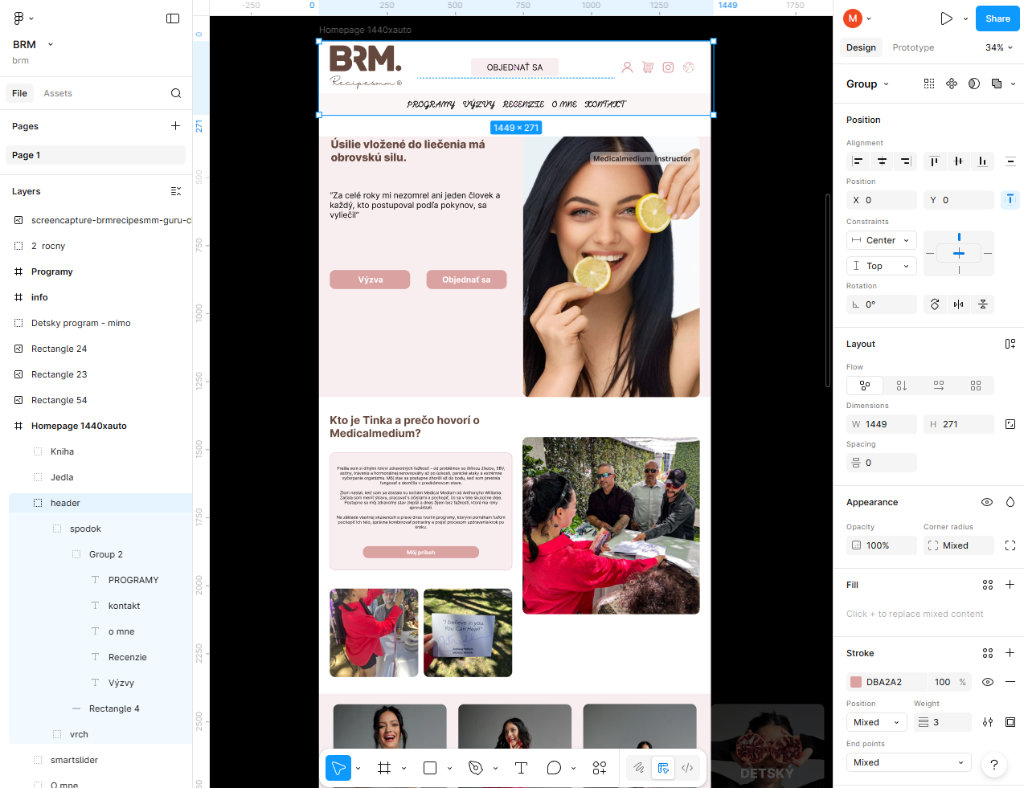Toggle the left sidebar panel icon

(173, 18)
